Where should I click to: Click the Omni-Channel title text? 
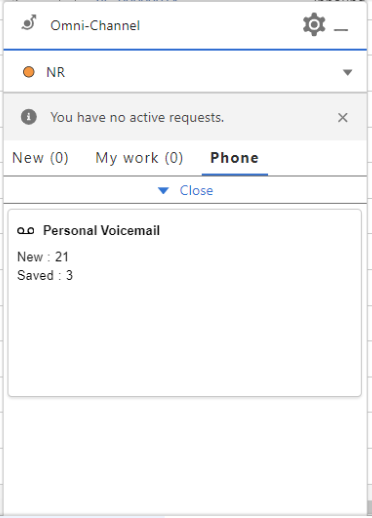95,26
